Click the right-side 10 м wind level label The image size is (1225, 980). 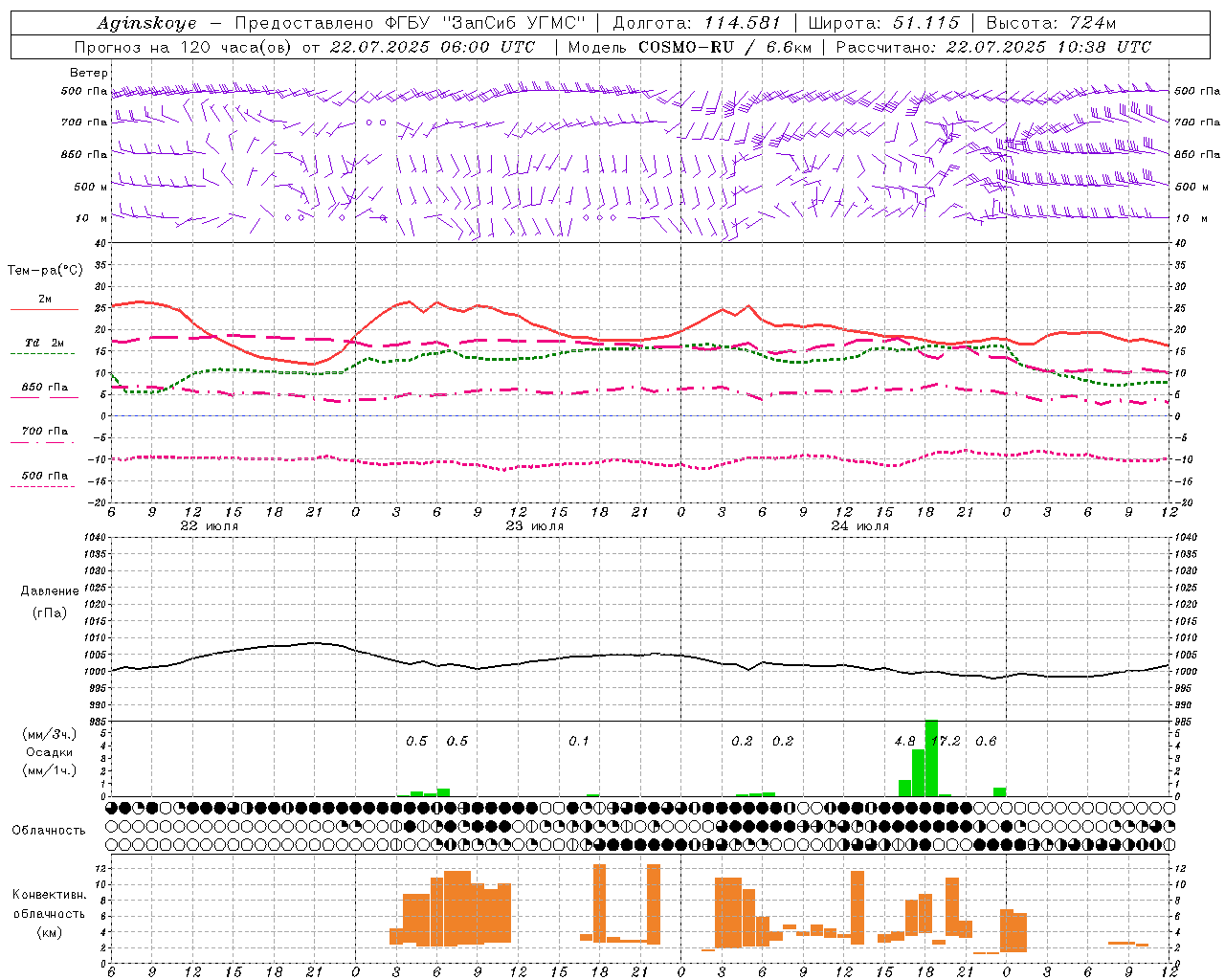[1191, 218]
